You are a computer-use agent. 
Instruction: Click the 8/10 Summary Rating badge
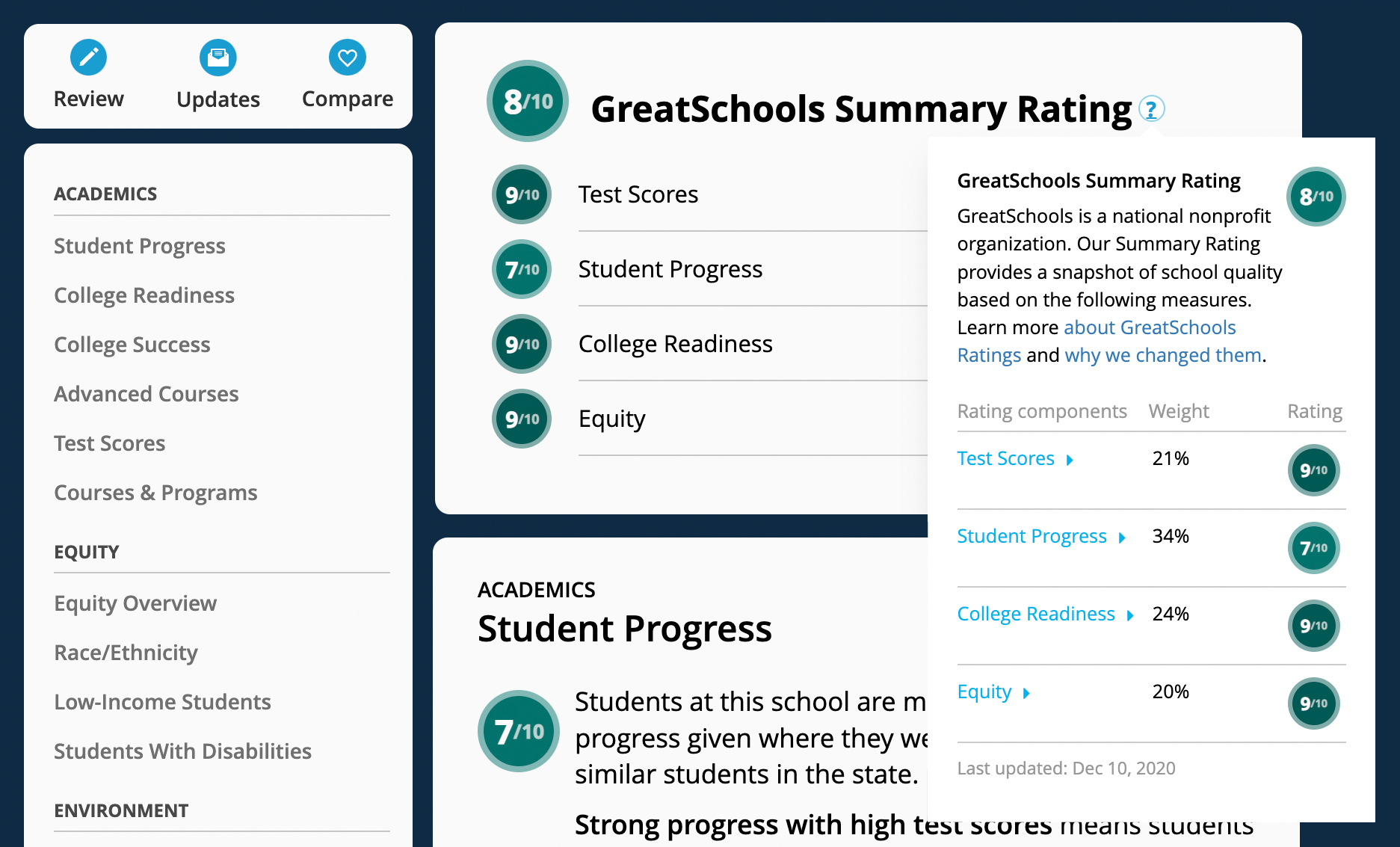click(x=526, y=101)
